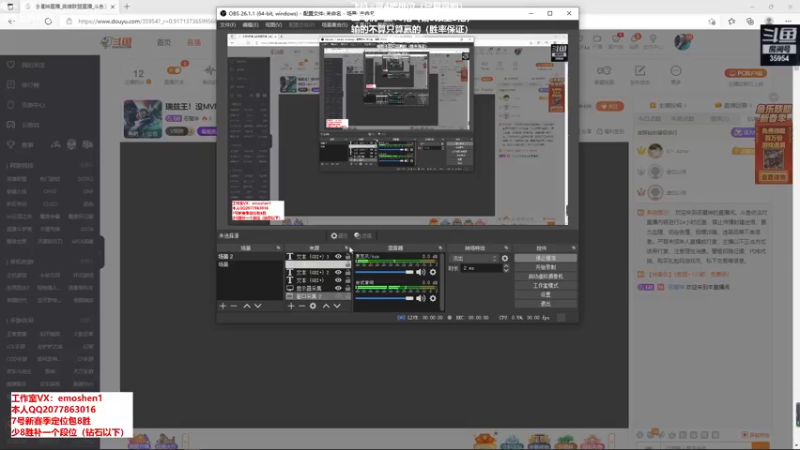The image size is (800, 450).
Task: Click the orange PC client button on Douyu
Action: pos(746,73)
